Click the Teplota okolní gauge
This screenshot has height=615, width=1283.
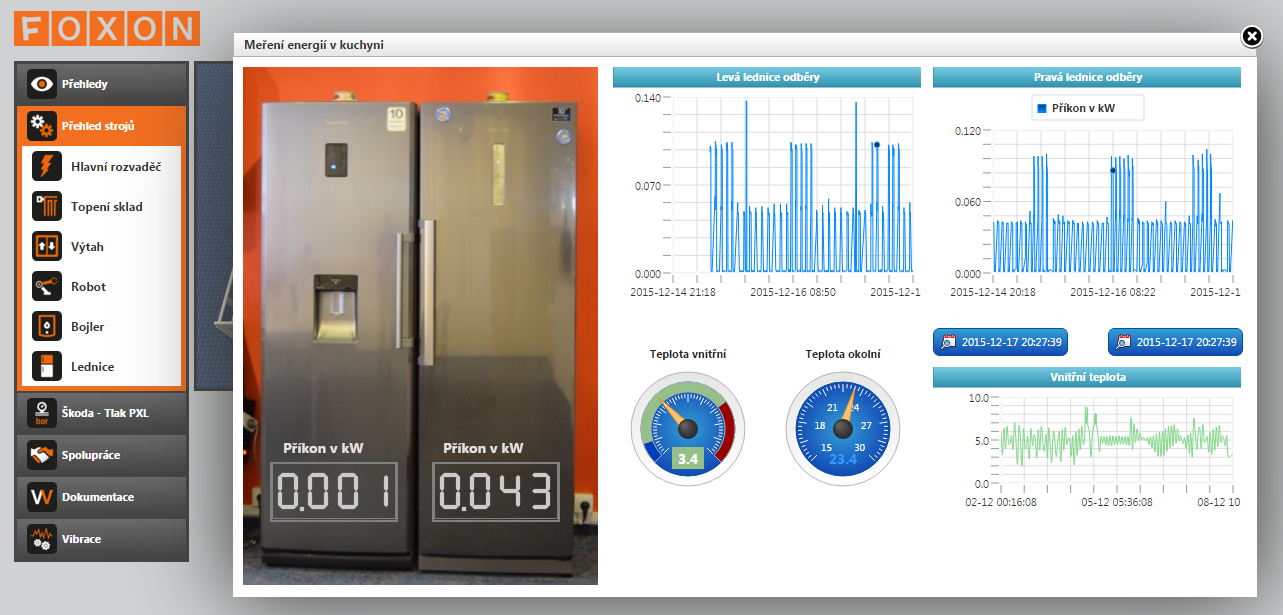coord(843,428)
